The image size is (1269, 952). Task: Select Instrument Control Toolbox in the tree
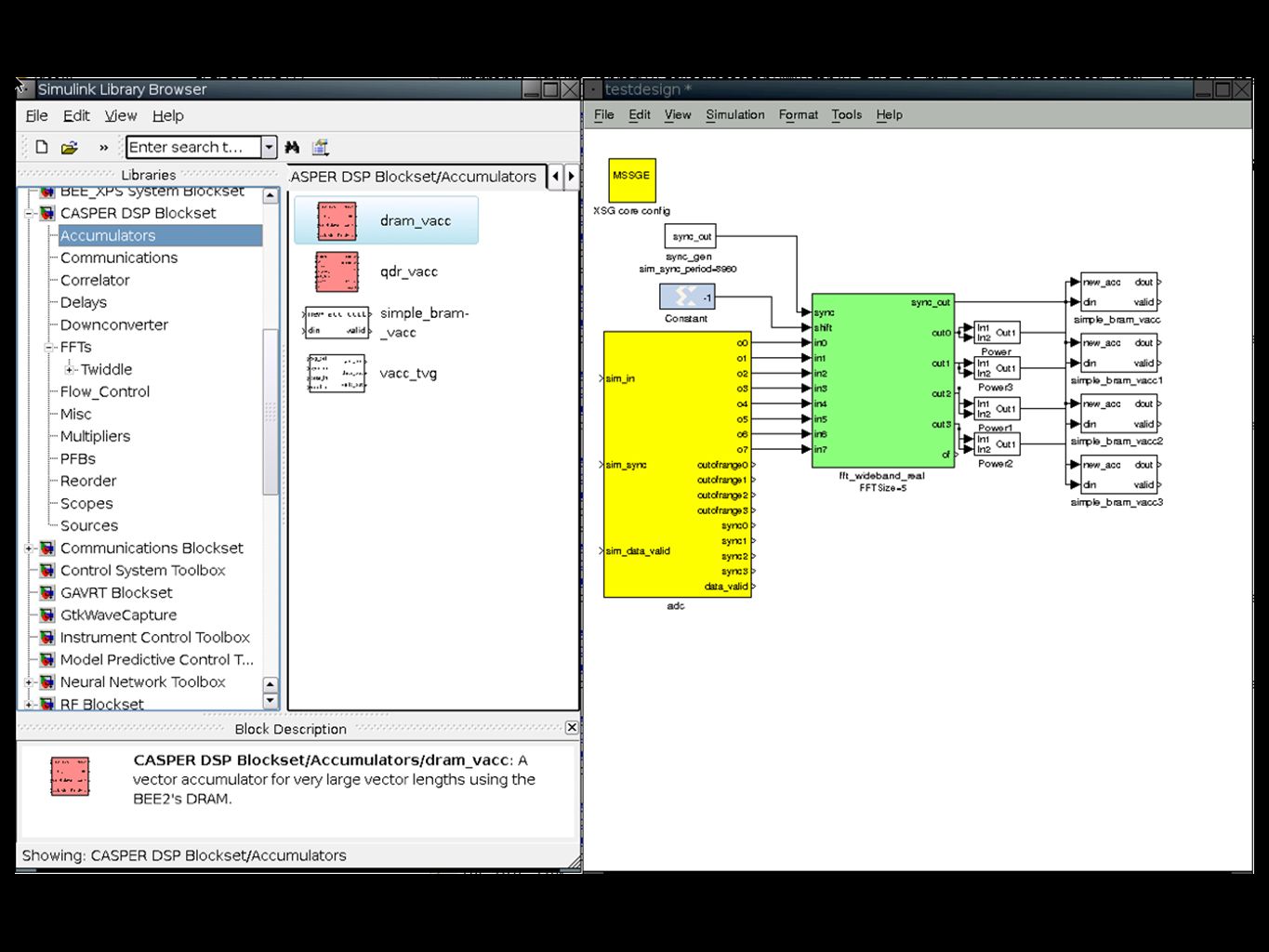pos(155,637)
